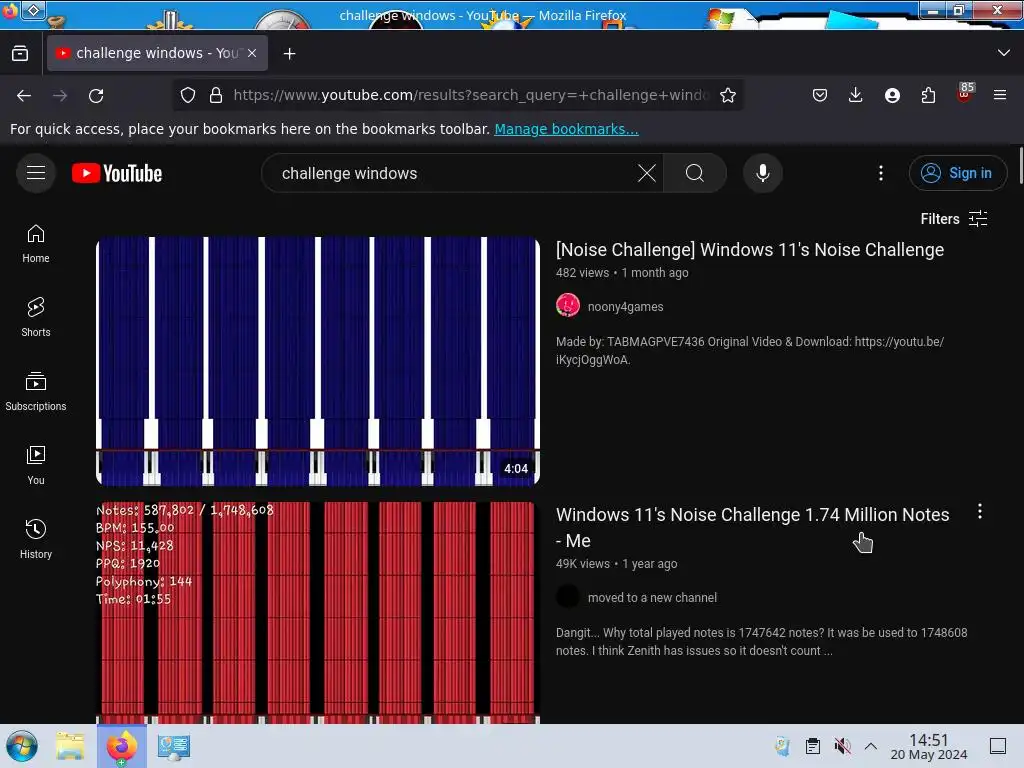Image resolution: width=1024 pixels, height=768 pixels.
Task: Visit noony4games channel
Action: [x=625, y=307]
